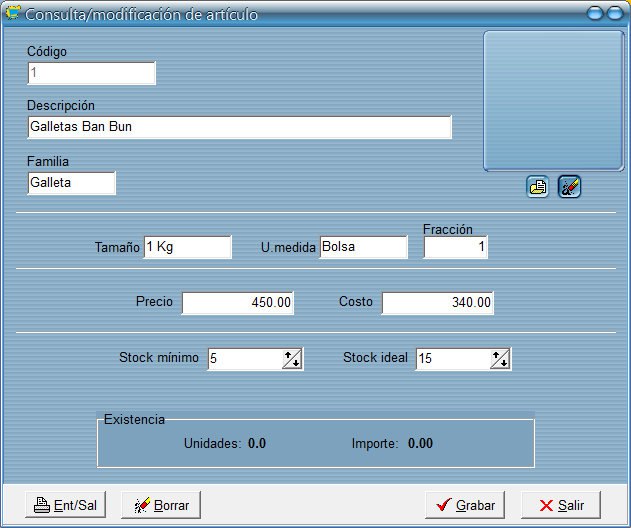Screen dimensions: 631x528
Task: Click the Stock mínimo value 5
Action: pos(245,359)
